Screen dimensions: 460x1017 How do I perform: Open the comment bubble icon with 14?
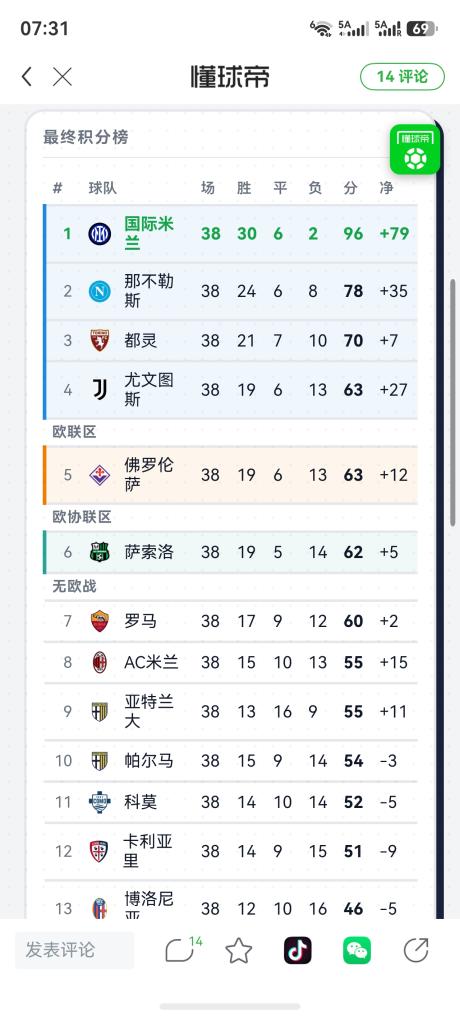pos(182,950)
